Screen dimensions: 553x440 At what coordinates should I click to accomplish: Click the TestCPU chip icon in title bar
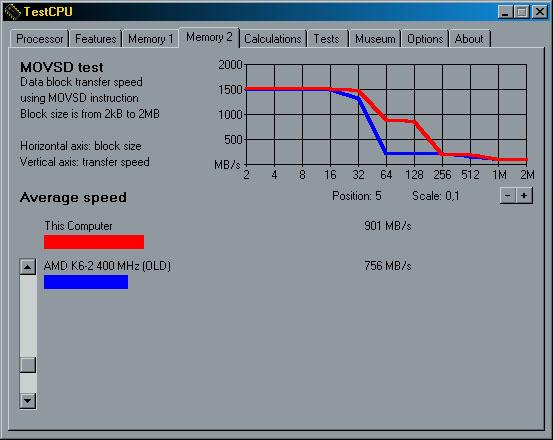tap(13, 12)
